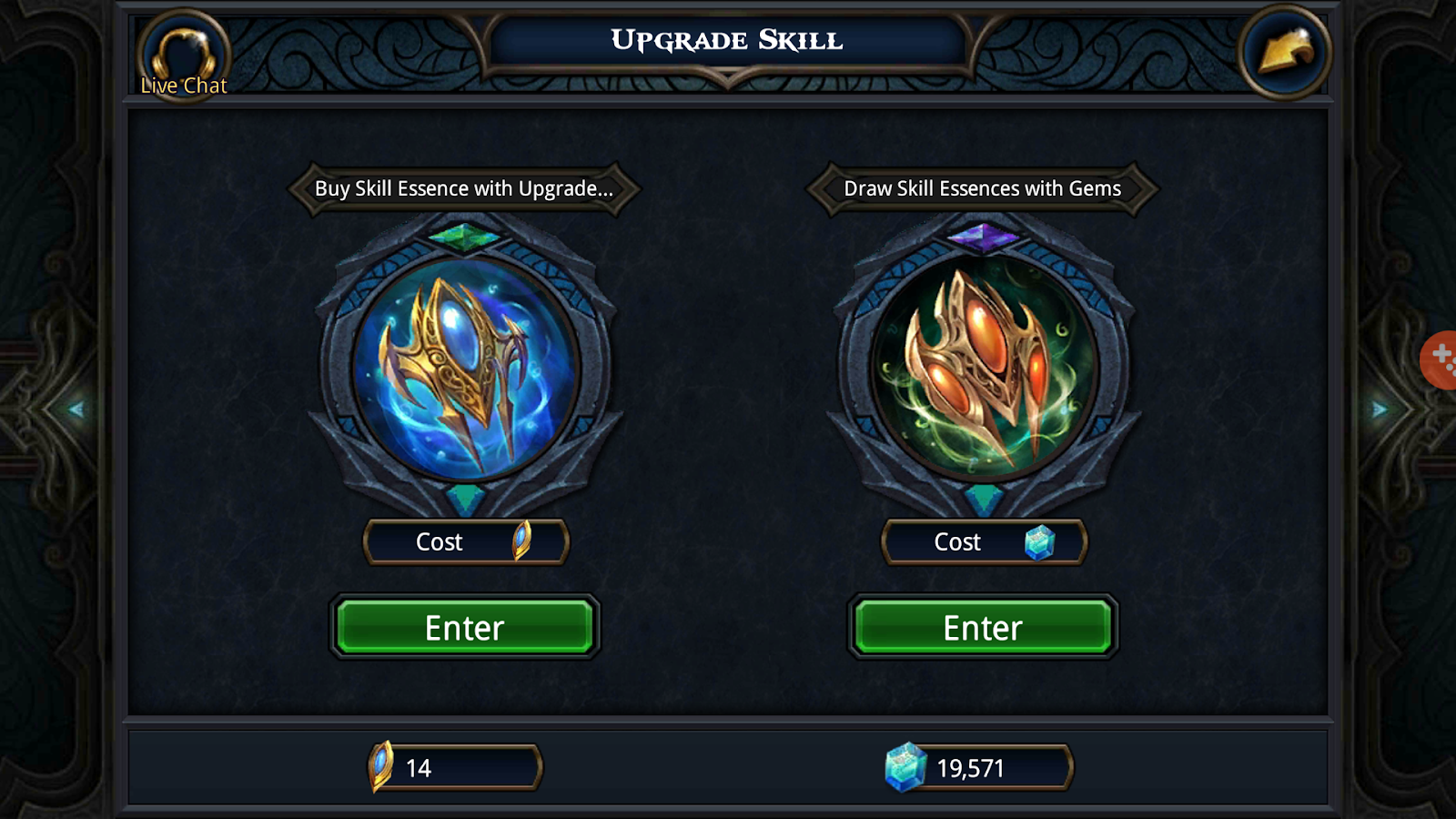Tap the gem cube icon in Cost
1456x819 pixels.
click(1039, 542)
